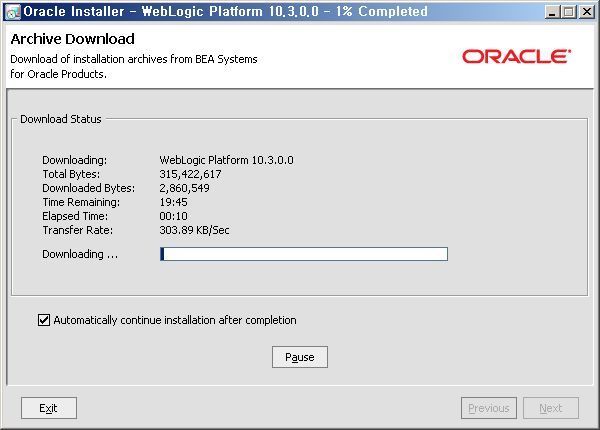Click the Time Remaining value 19:45
The height and width of the screenshot is (430, 600).
pyautogui.click(x=173, y=202)
